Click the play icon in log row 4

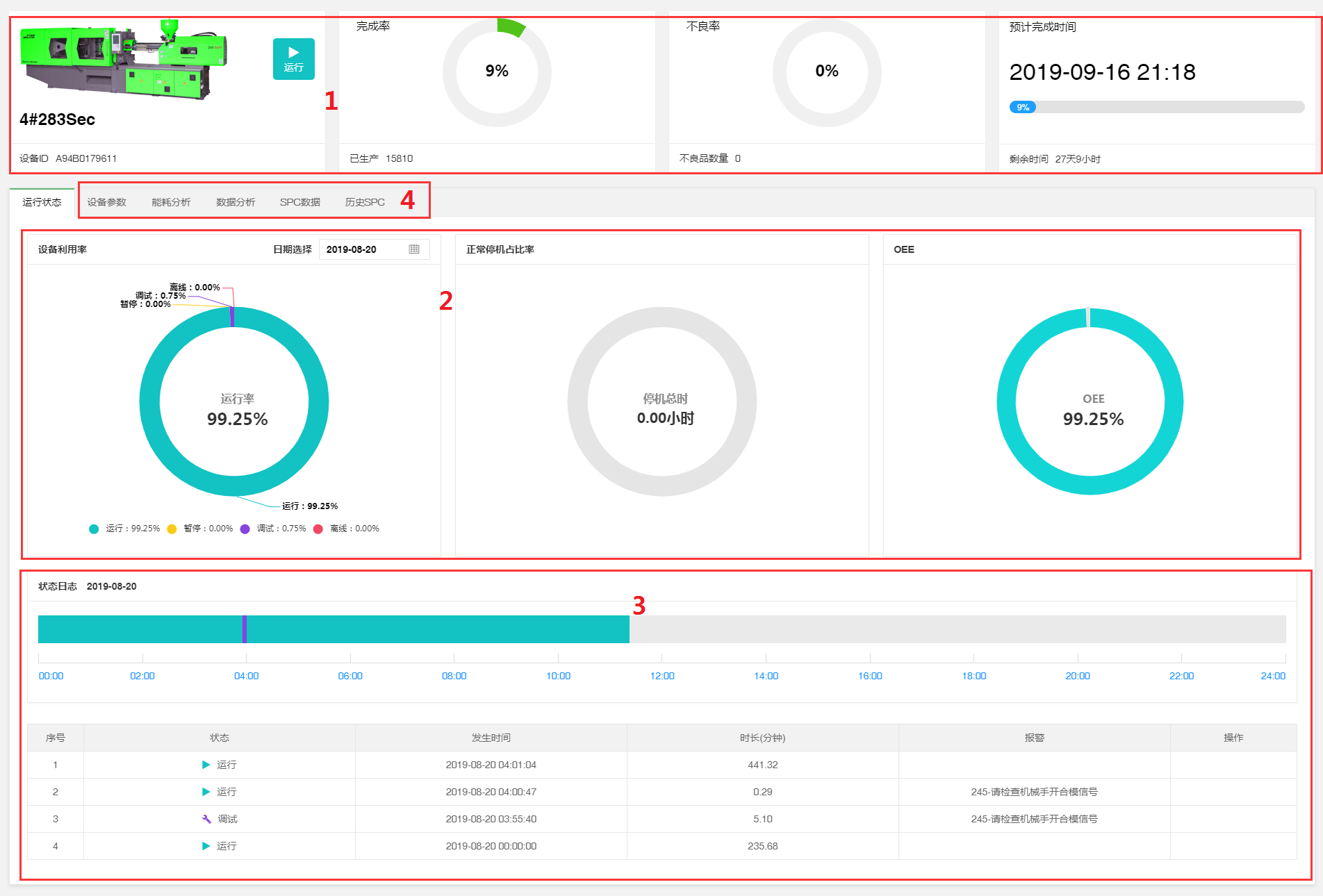(206, 846)
